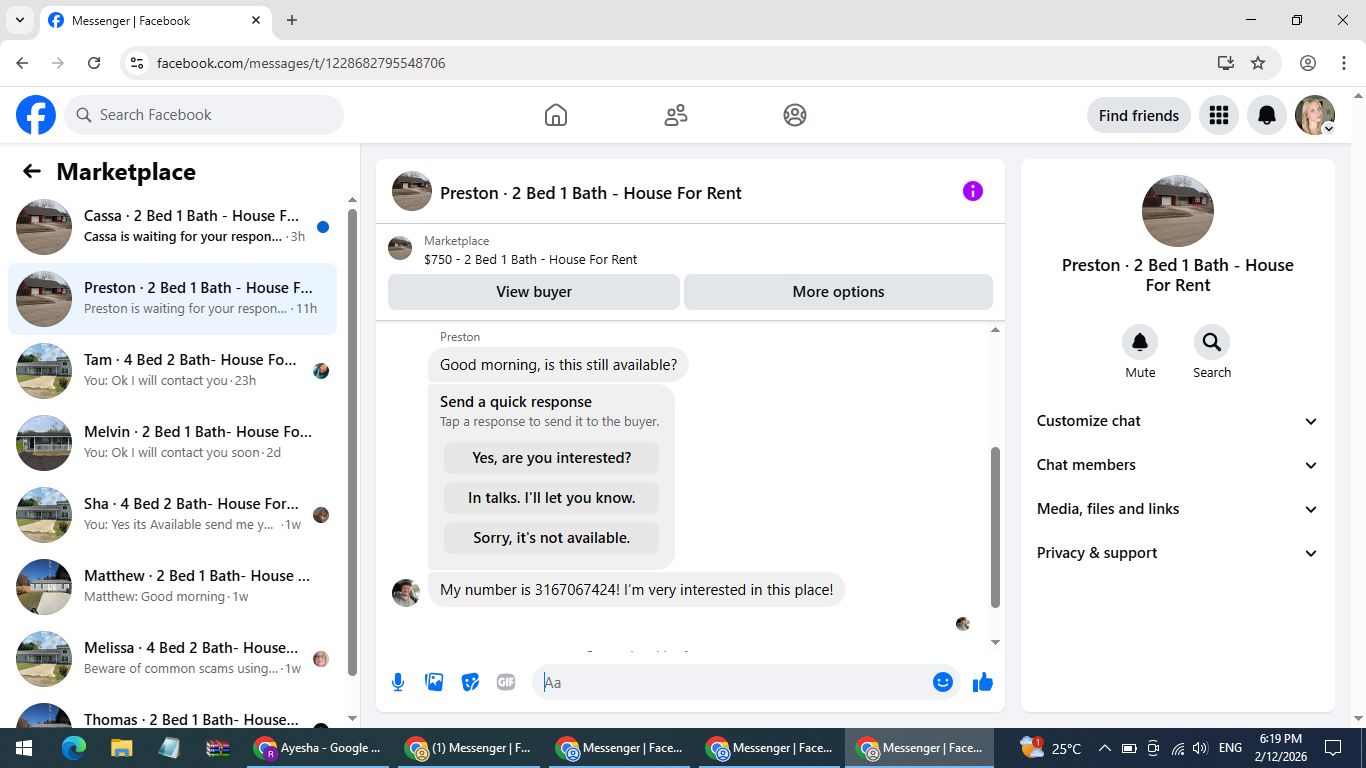Expand Media, files and links section
The image size is (1366, 768).
(x=1178, y=509)
